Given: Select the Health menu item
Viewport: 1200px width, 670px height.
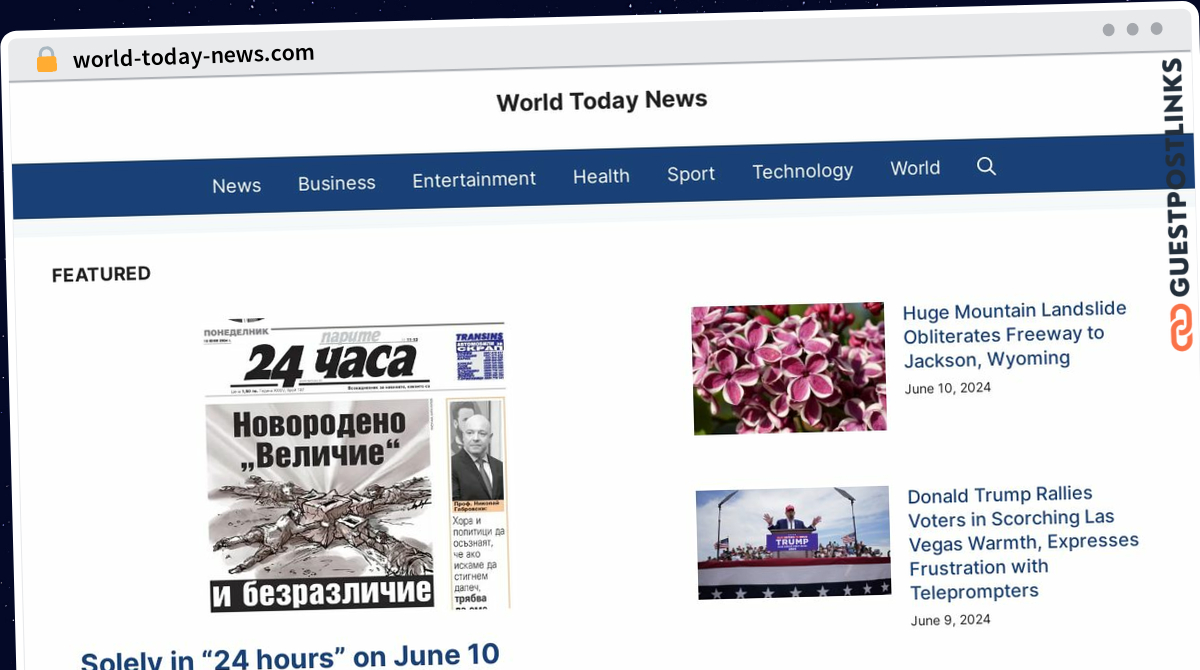Looking at the screenshot, I should 601,176.
